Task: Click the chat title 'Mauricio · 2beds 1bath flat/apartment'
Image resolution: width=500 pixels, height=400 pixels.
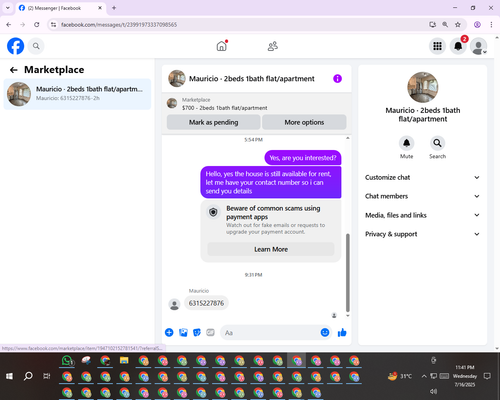Action: 252,79
